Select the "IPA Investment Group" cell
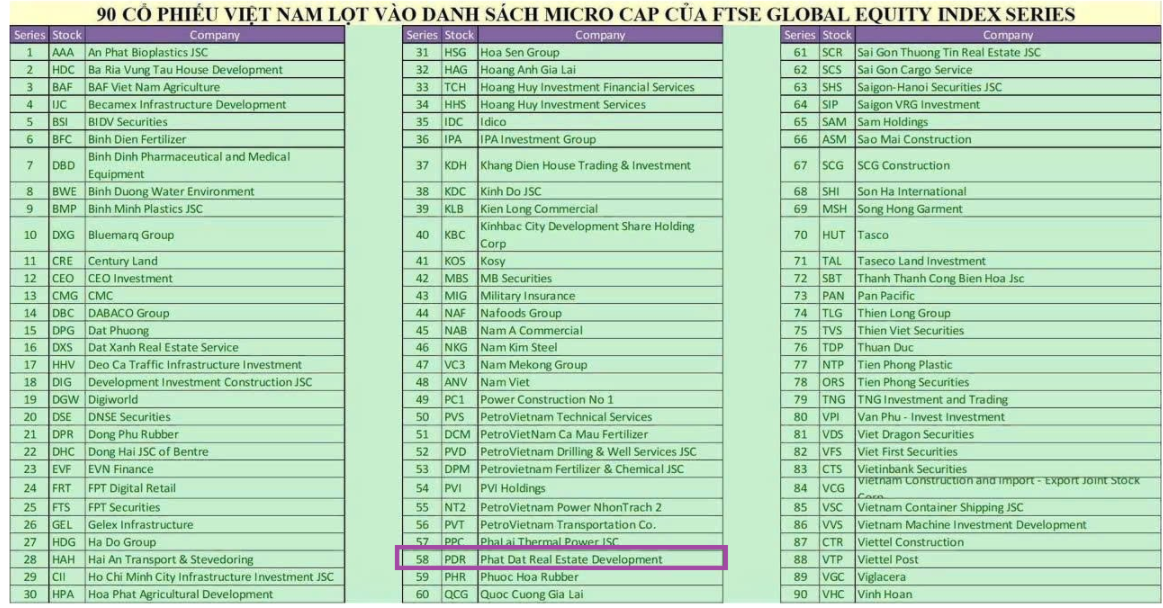The height and width of the screenshot is (608, 1163). tap(599, 139)
